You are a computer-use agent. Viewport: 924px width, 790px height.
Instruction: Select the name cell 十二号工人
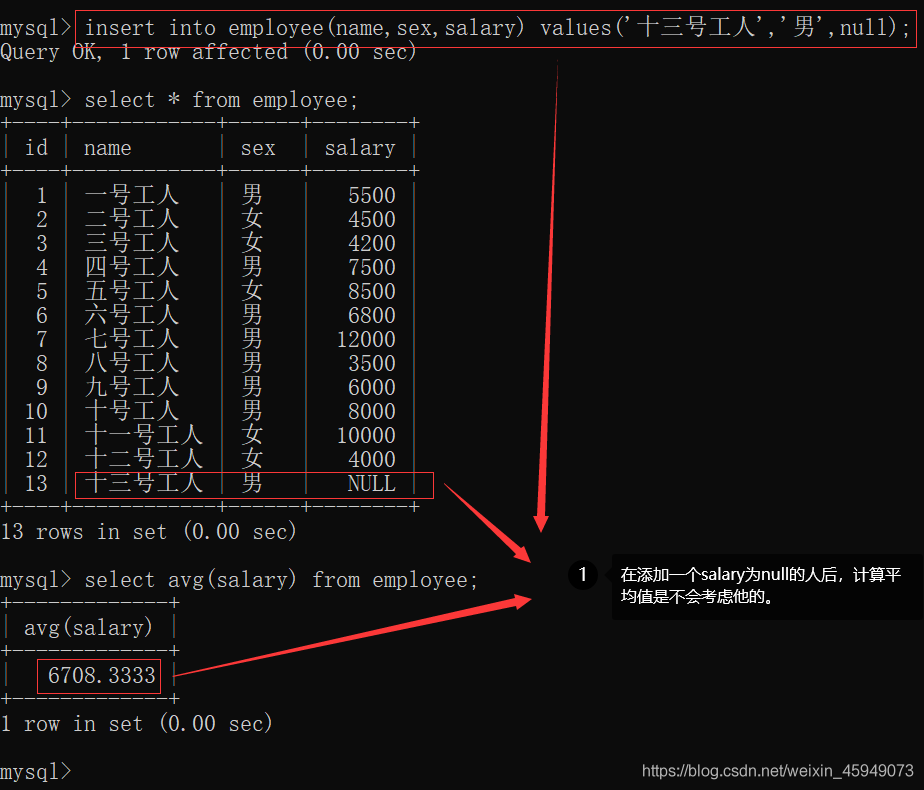tap(144, 460)
